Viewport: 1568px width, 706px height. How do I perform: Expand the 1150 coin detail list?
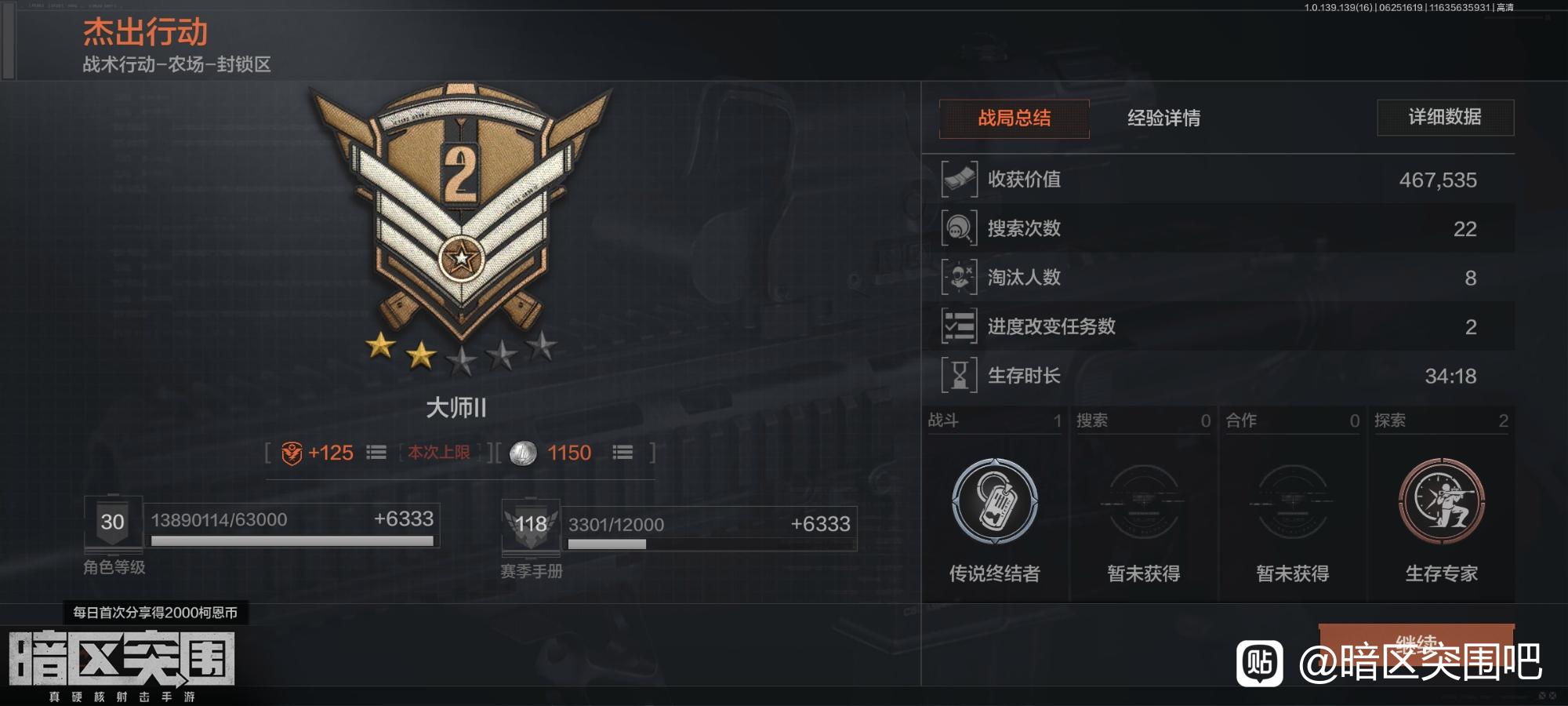pyautogui.click(x=622, y=453)
